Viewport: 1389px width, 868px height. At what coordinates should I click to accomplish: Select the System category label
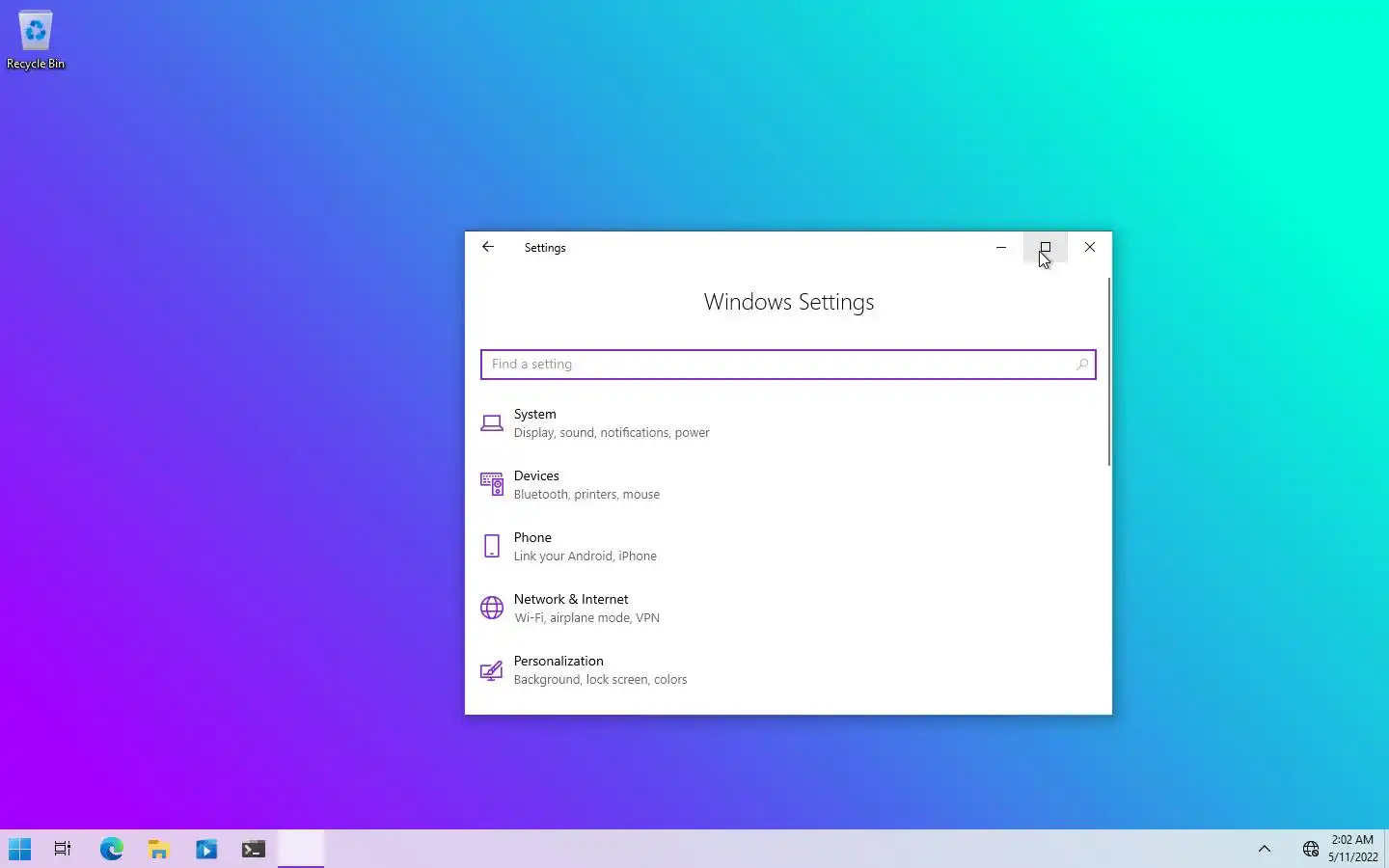click(x=534, y=415)
